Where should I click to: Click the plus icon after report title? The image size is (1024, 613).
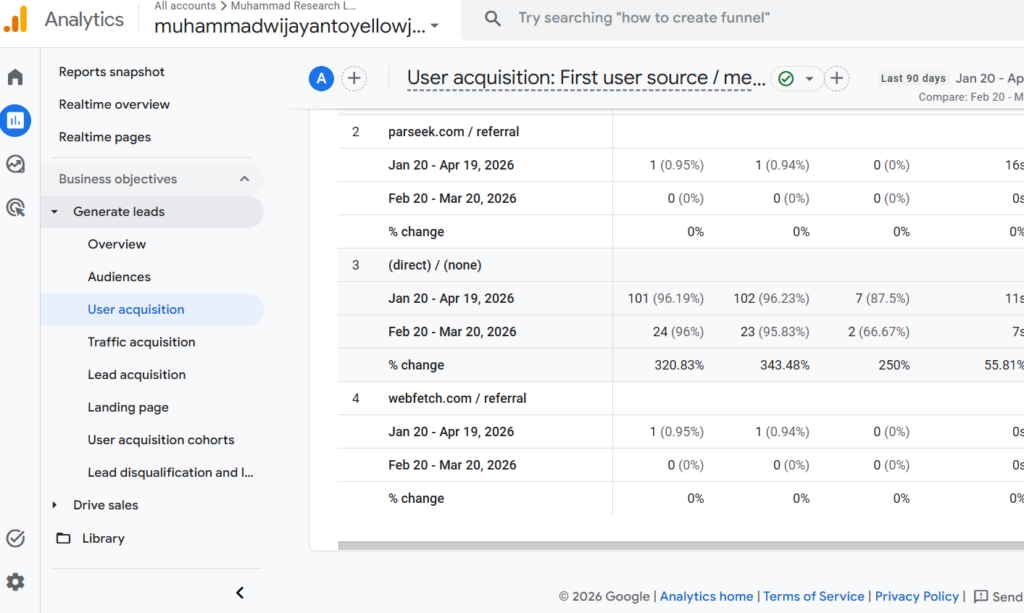[x=837, y=78]
